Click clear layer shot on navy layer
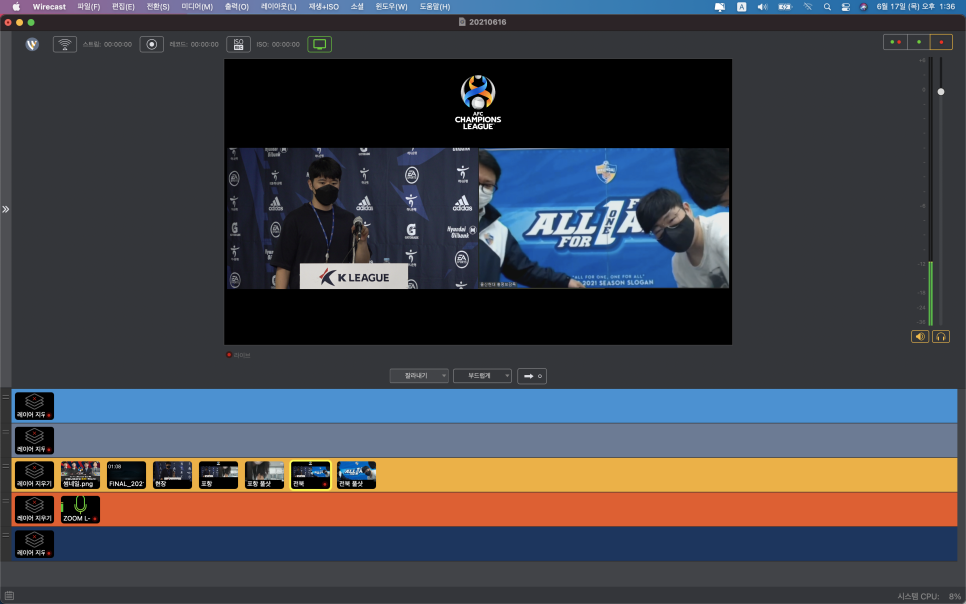966x604 pixels. pos(34,544)
